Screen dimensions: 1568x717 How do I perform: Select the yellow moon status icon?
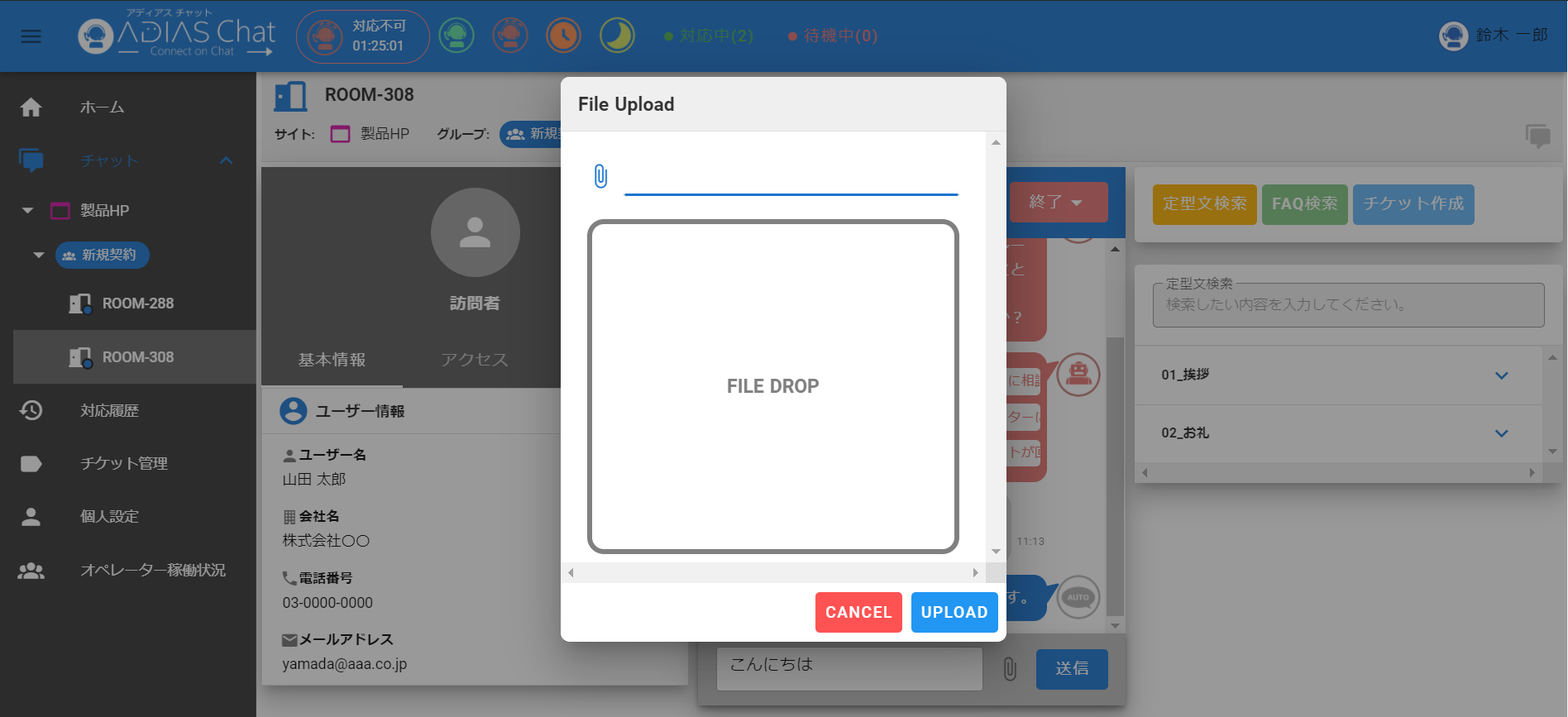[x=617, y=36]
